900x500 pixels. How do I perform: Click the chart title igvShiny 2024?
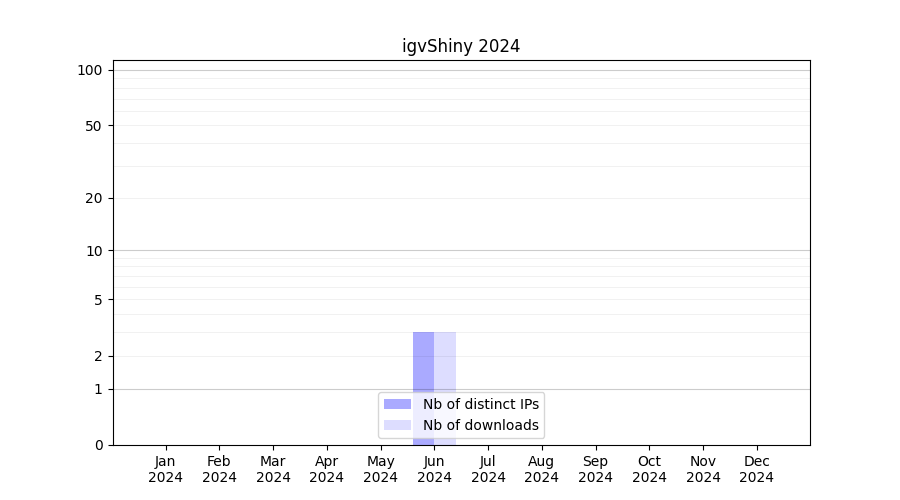(x=461, y=46)
